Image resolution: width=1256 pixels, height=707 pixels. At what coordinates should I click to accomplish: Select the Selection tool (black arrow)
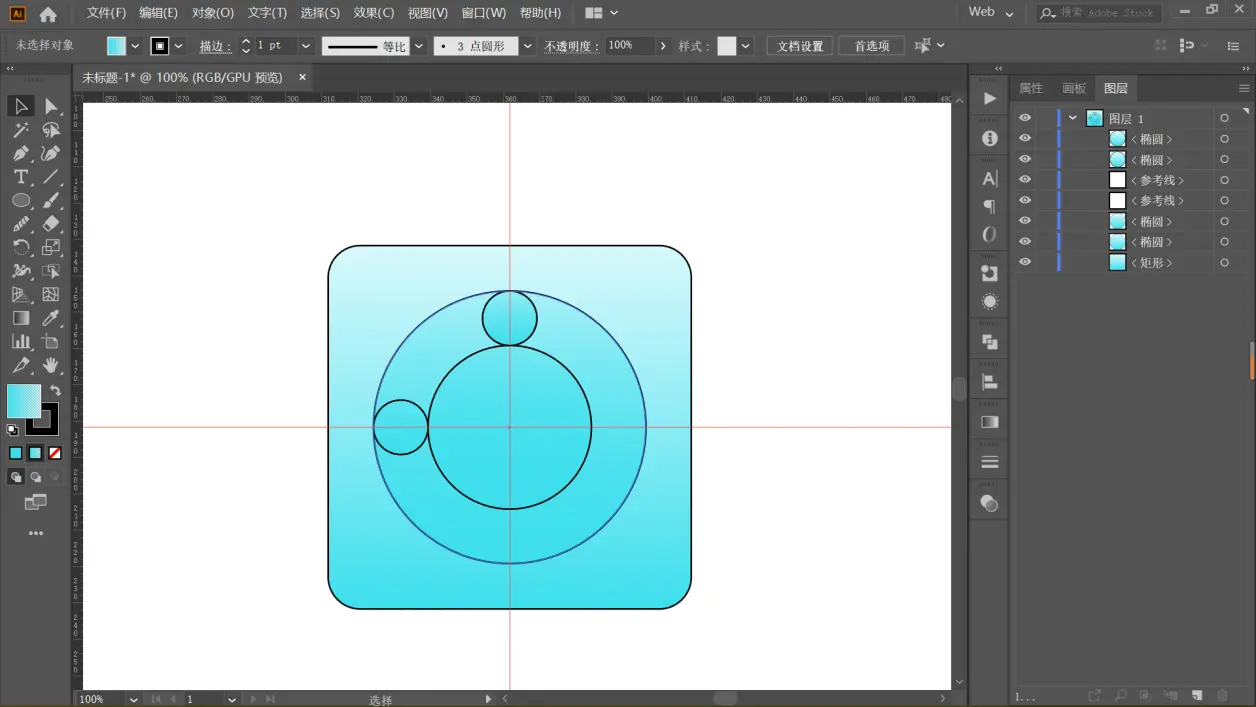tap(21, 106)
